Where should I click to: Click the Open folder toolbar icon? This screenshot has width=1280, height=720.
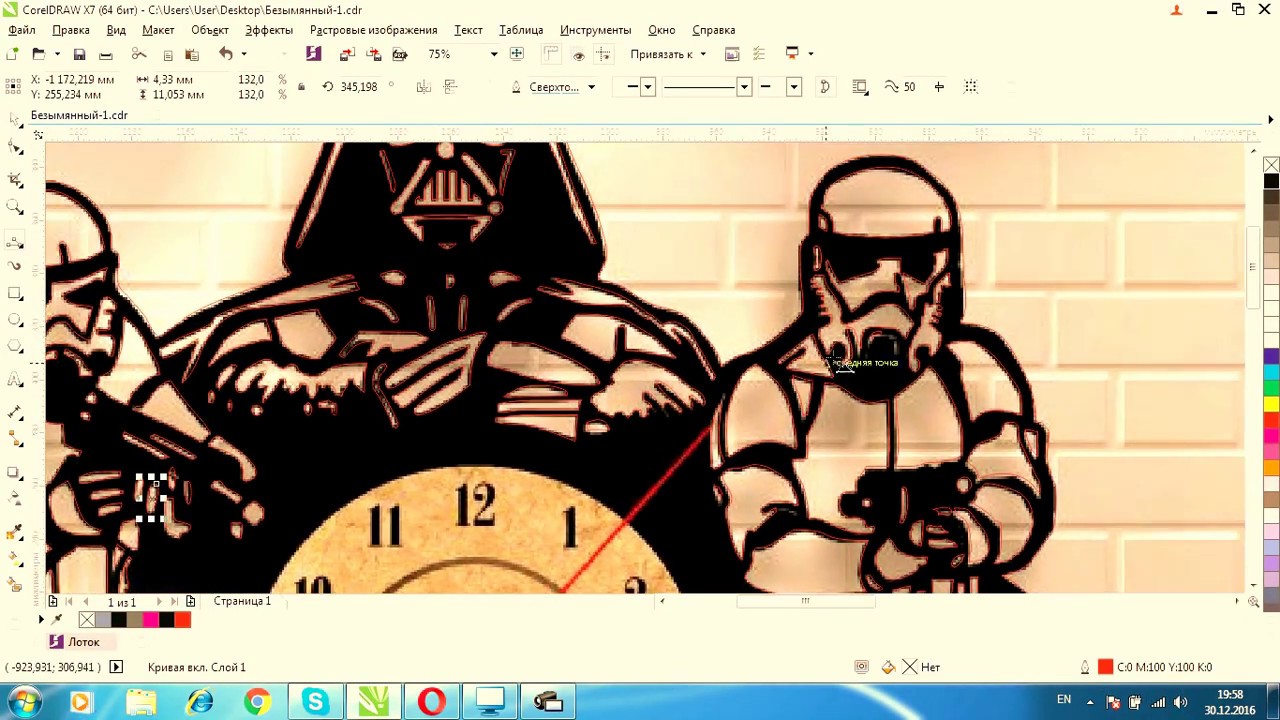(38, 54)
